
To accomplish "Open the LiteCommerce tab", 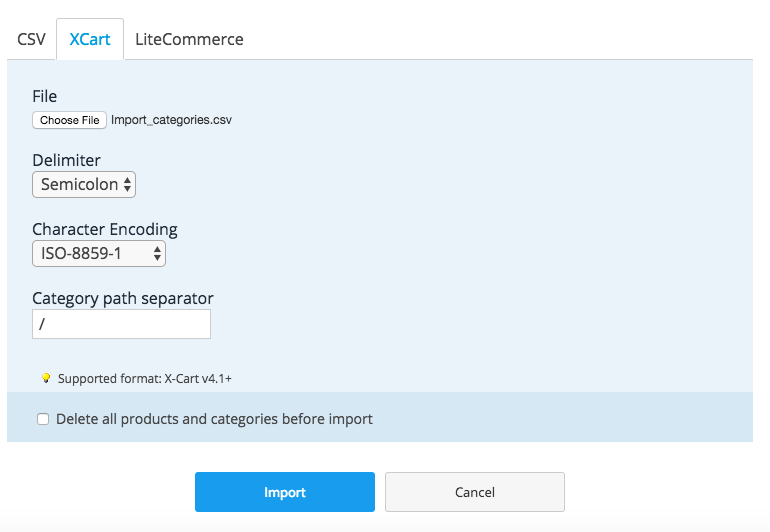I will pyautogui.click(x=189, y=40).
